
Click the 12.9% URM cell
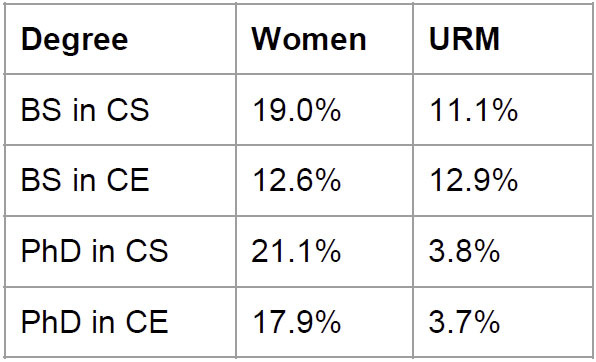coord(474,181)
